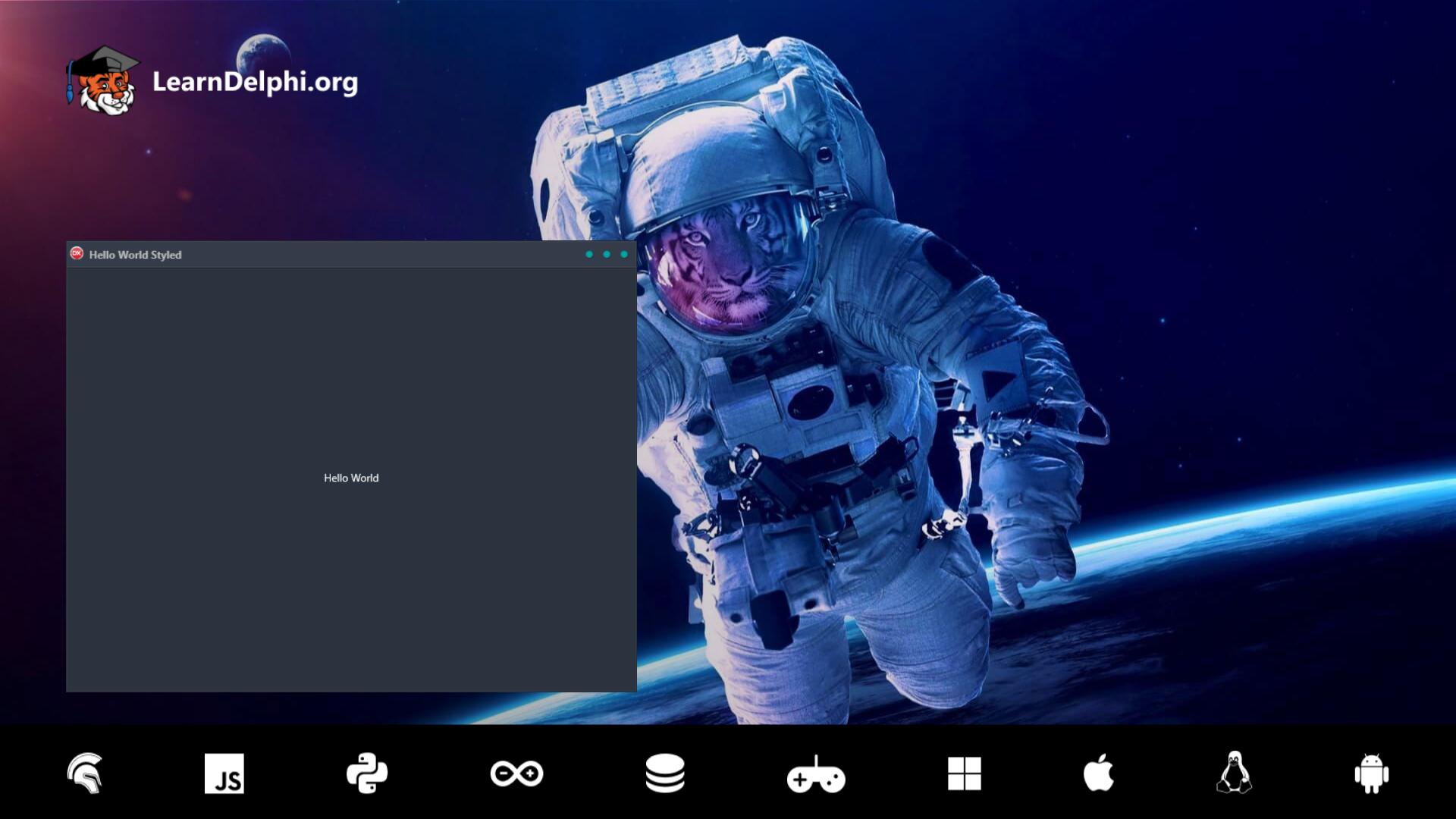Click the game controller icon
The image size is (1456, 819).
pos(815,773)
